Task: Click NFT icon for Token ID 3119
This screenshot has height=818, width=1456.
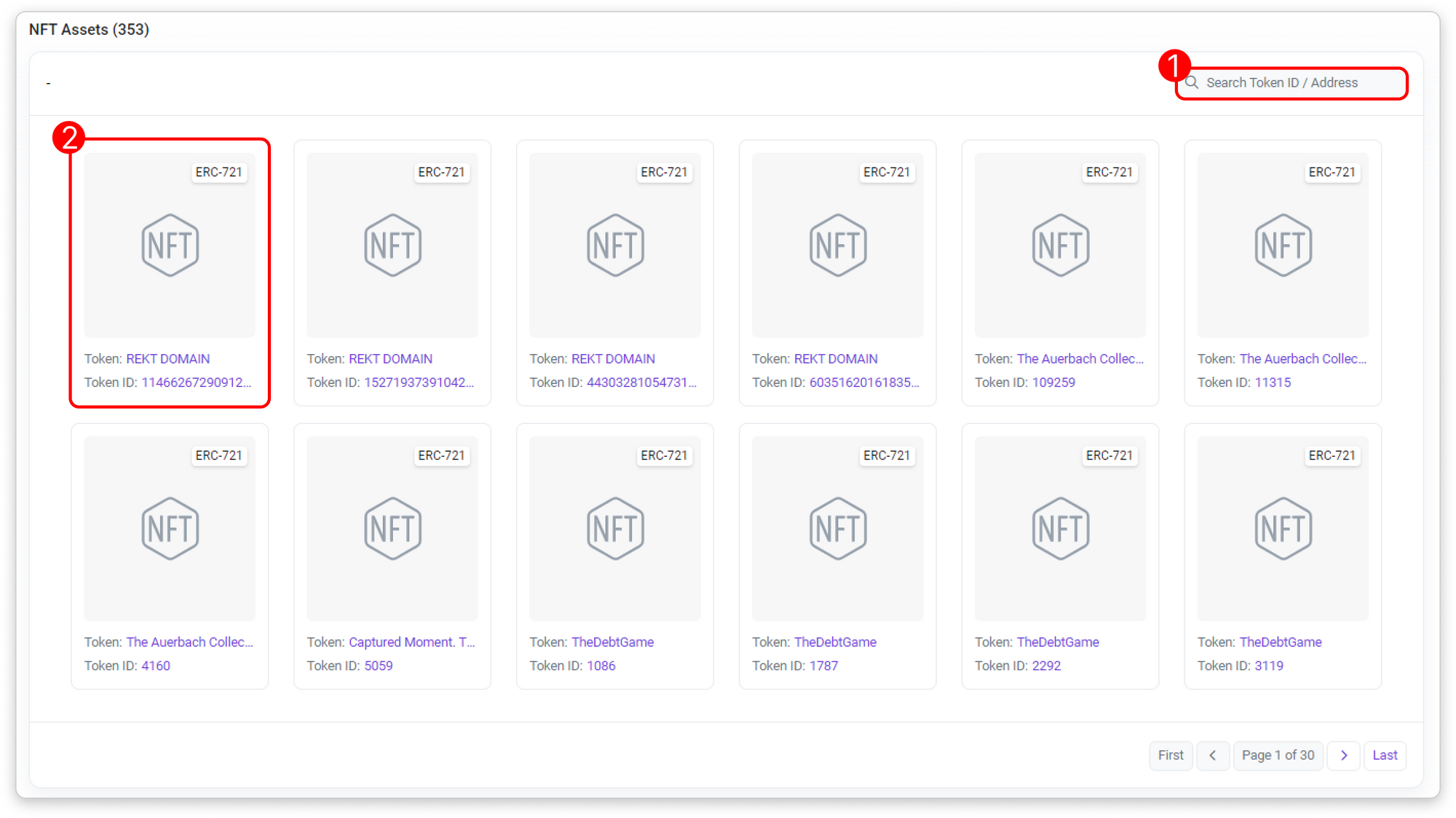Action: click(1283, 529)
